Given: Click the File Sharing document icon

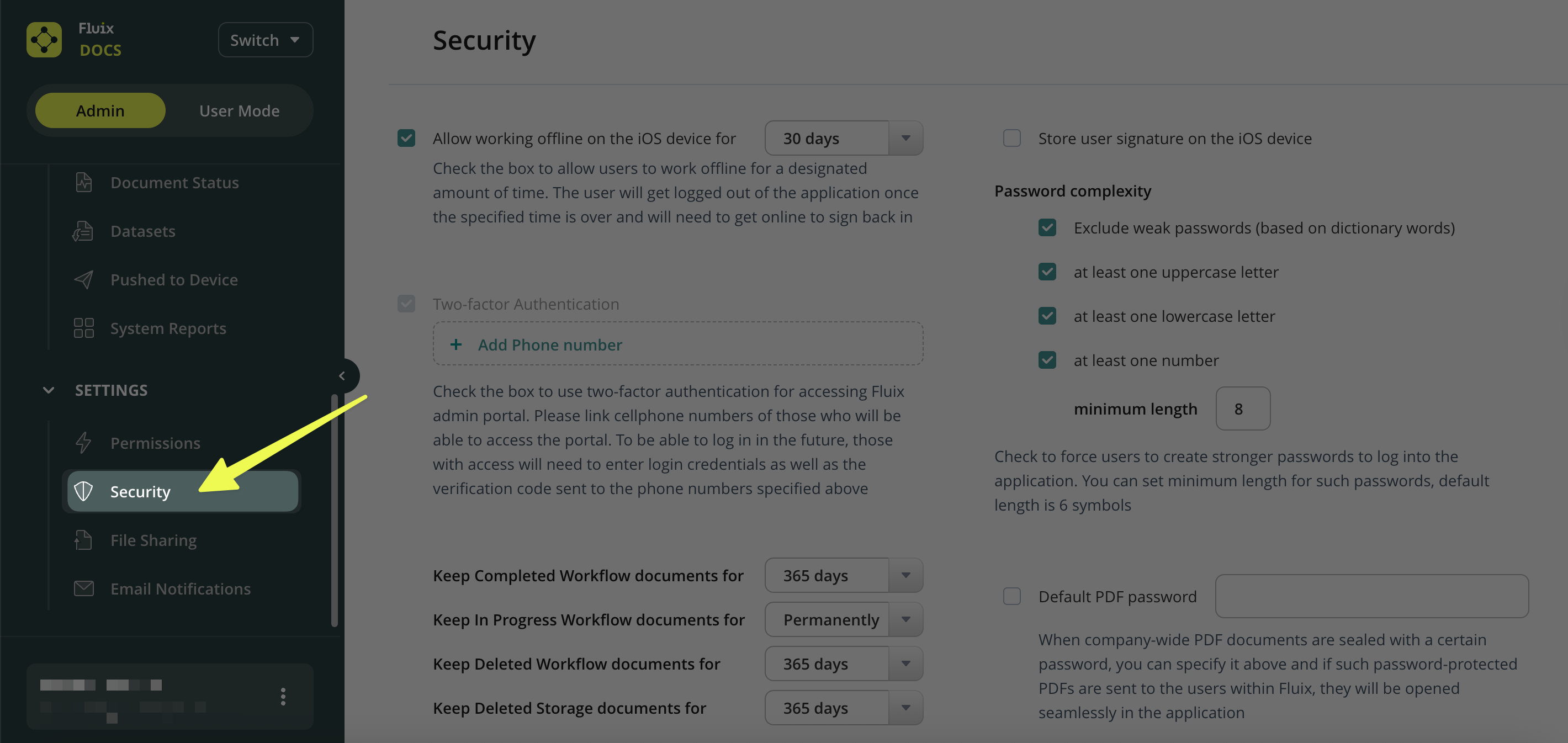Looking at the screenshot, I should [83, 540].
